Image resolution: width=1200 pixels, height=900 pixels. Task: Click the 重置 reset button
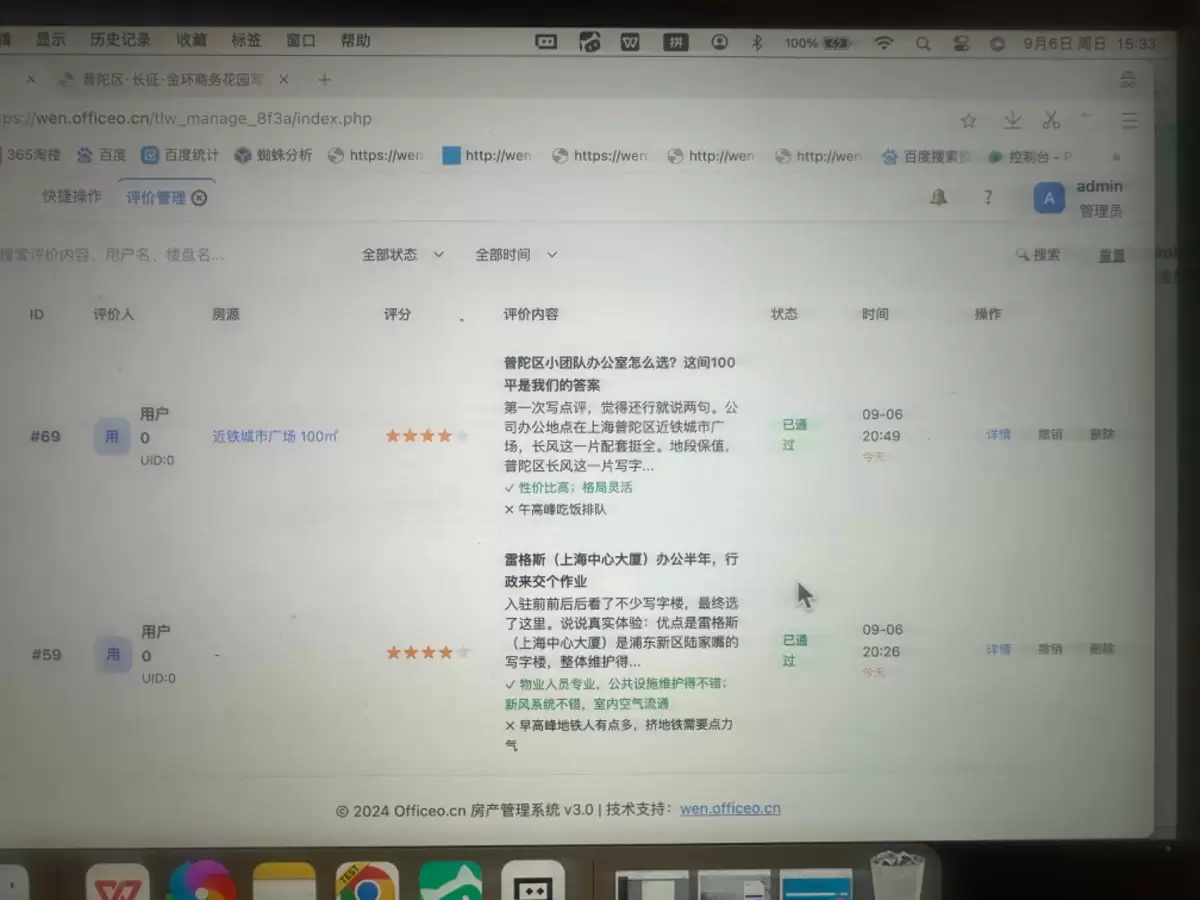[1112, 256]
